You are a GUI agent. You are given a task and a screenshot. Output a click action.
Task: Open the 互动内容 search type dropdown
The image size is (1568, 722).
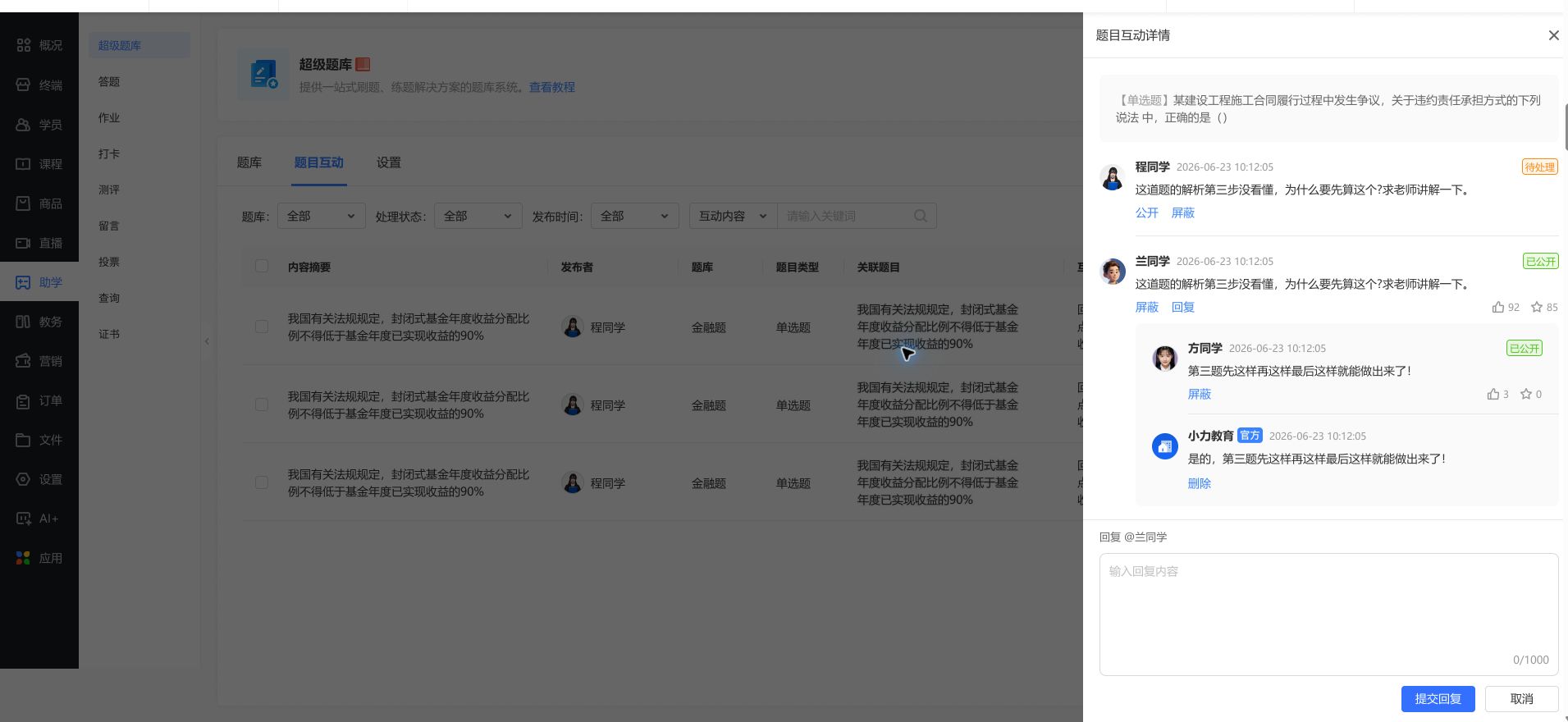(x=733, y=216)
